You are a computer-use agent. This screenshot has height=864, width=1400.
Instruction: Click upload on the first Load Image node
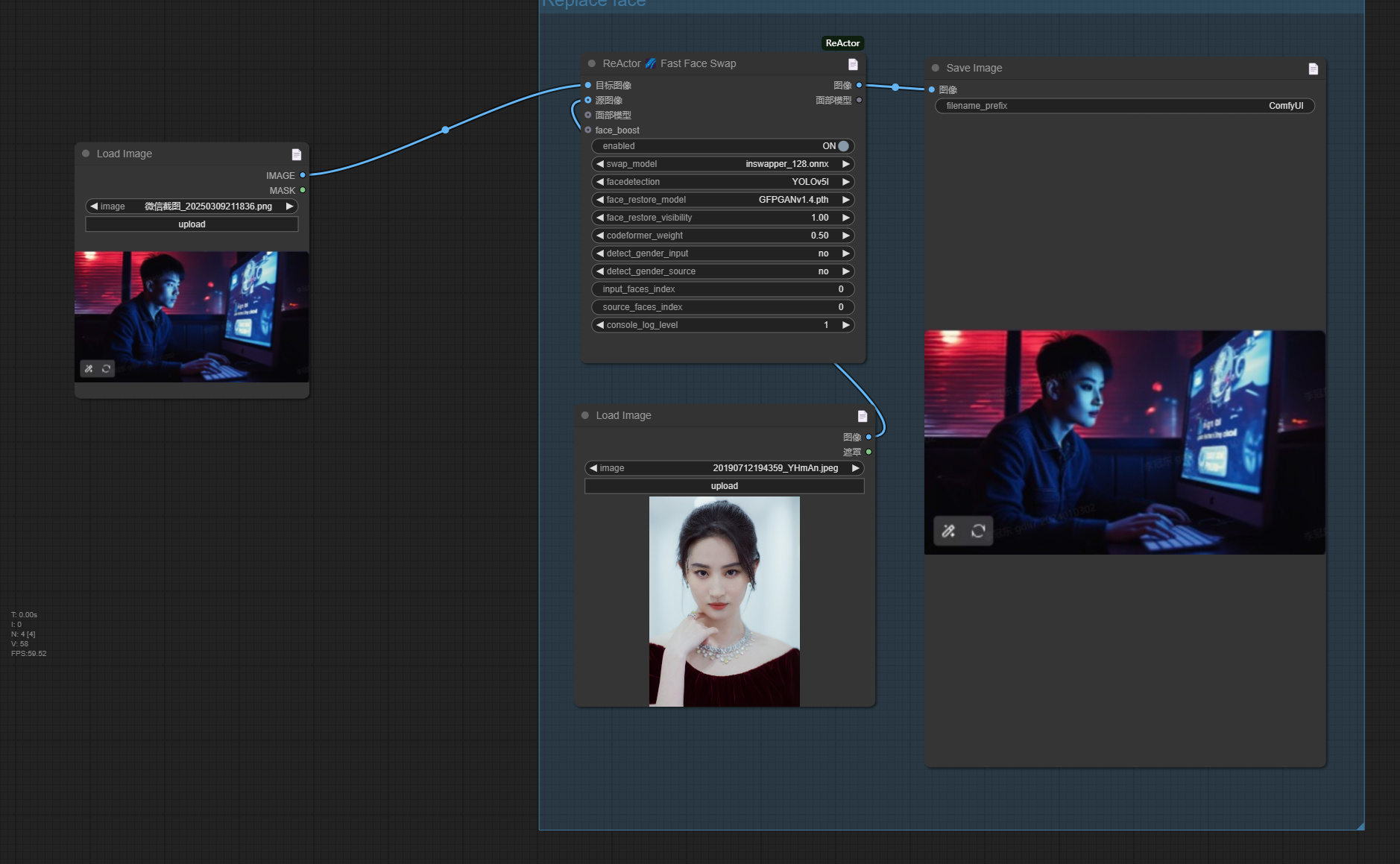192,224
